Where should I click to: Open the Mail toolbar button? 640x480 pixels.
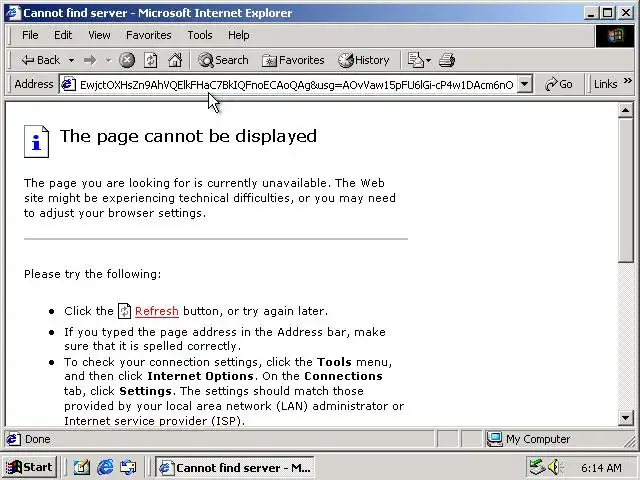tap(416, 60)
